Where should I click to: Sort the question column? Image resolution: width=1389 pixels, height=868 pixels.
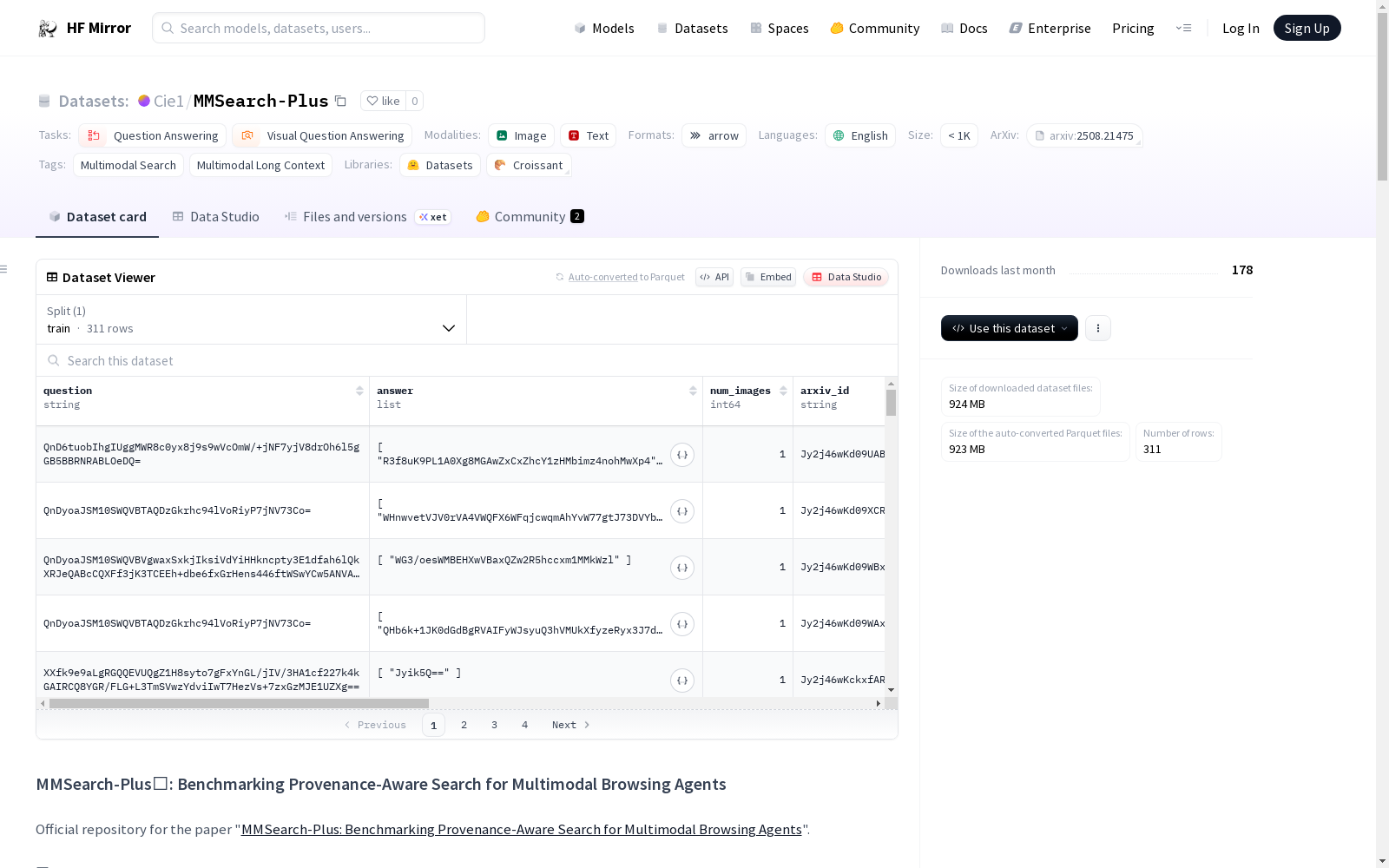359,391
